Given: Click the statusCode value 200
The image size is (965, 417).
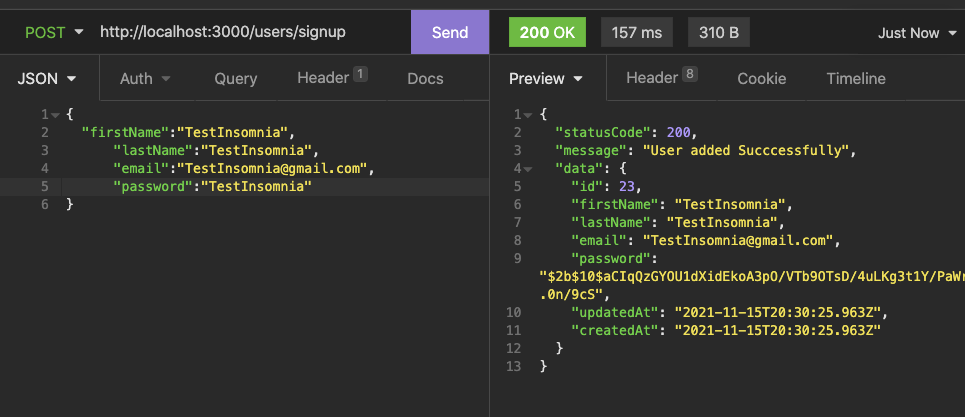Looking at the screenshot, I should (678, 132).
